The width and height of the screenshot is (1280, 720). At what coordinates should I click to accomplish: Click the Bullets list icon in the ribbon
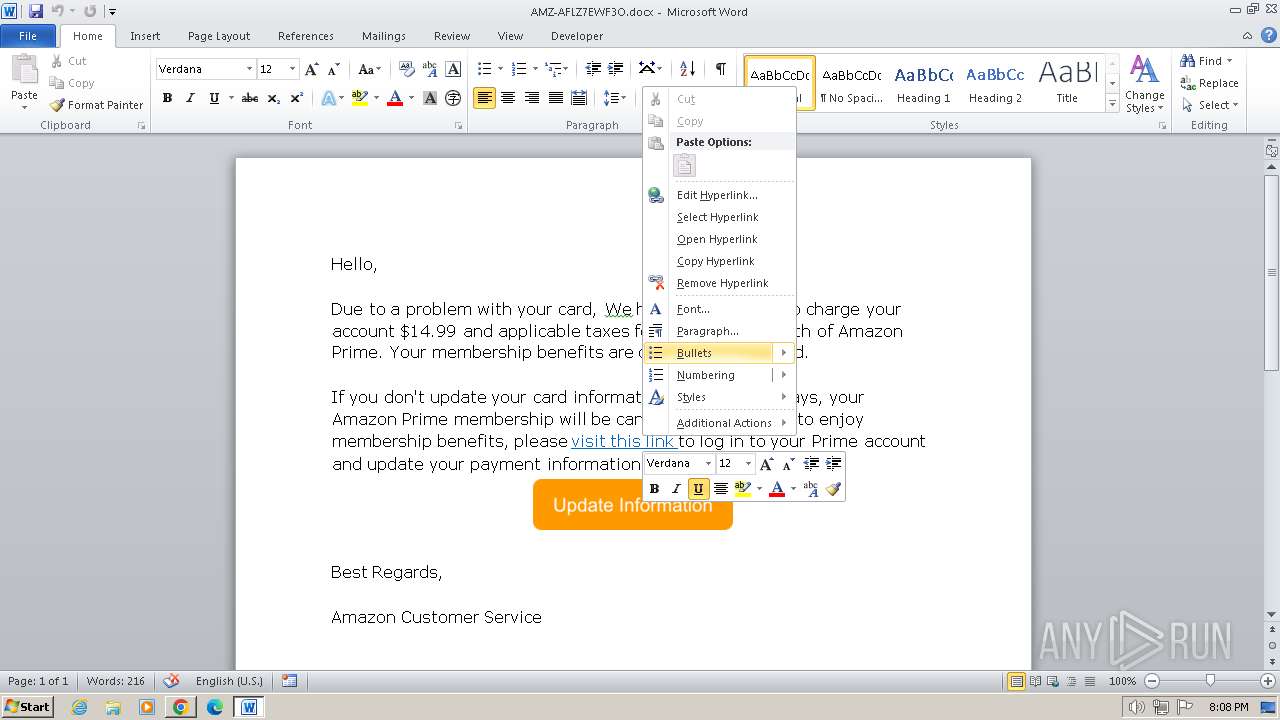[485, 69]
